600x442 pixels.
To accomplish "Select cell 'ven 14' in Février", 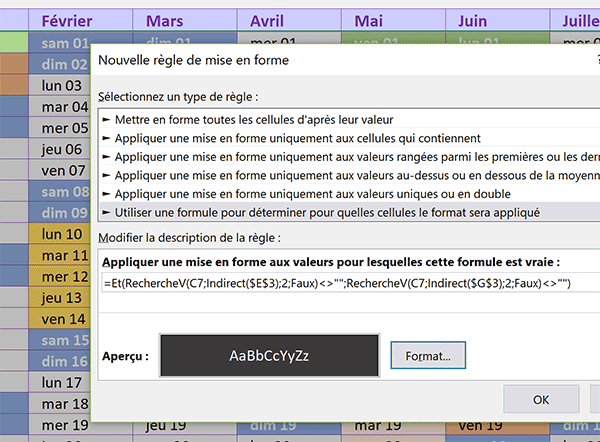I will pyautogui.click(x=60, y=319).
